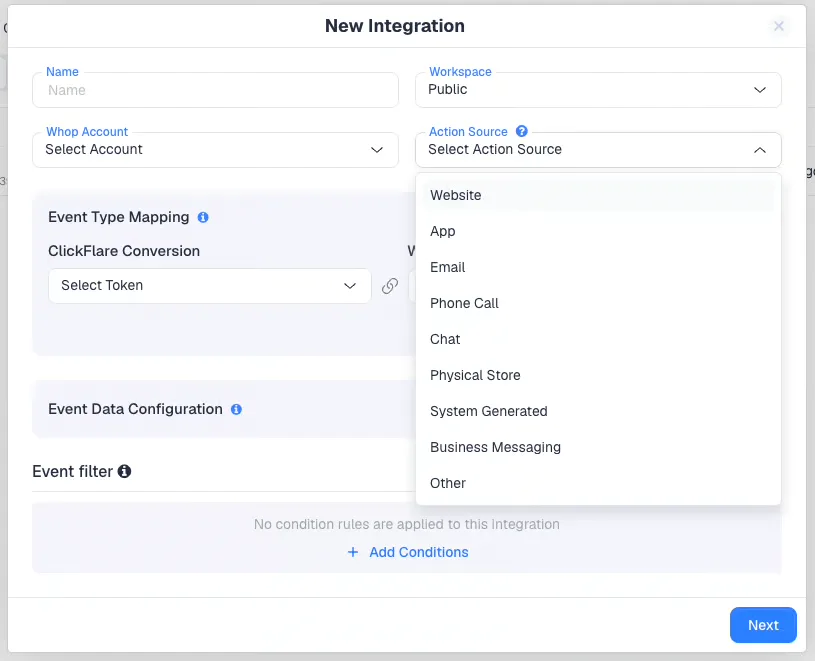Click the Event filter info icon
Viewport: 815px width, 661px height.
[x=124, y=471]
